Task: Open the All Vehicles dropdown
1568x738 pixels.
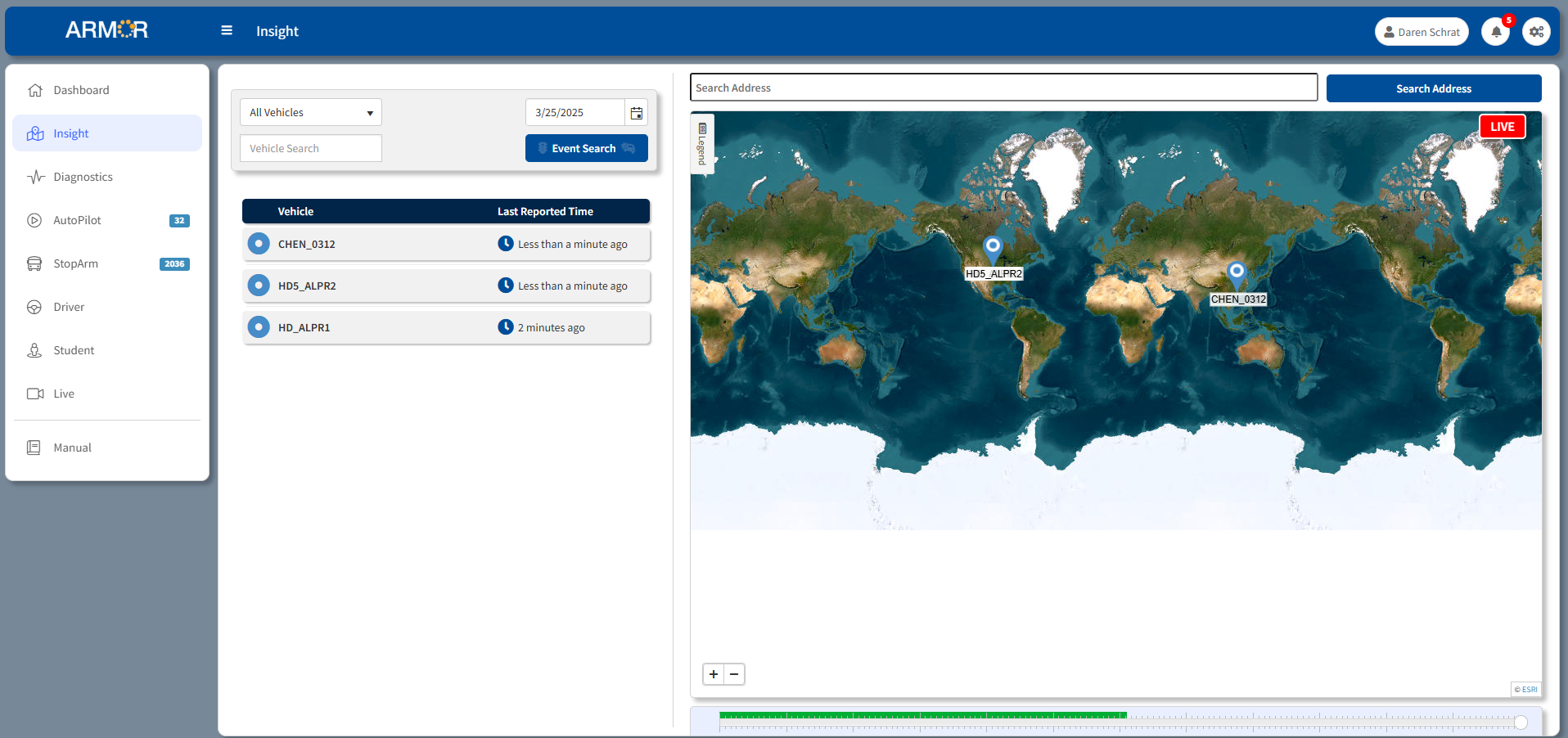Action: (310, 113)
